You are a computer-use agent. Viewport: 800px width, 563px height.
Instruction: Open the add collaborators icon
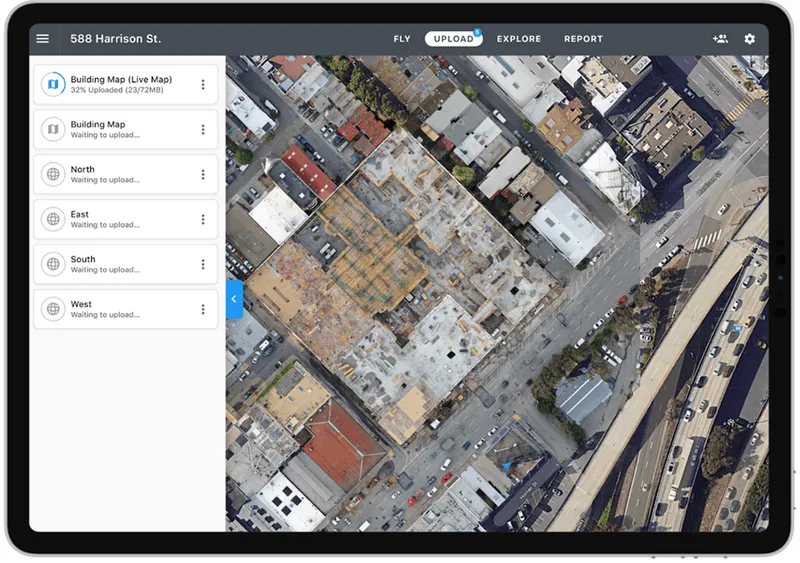coord(720,39)
